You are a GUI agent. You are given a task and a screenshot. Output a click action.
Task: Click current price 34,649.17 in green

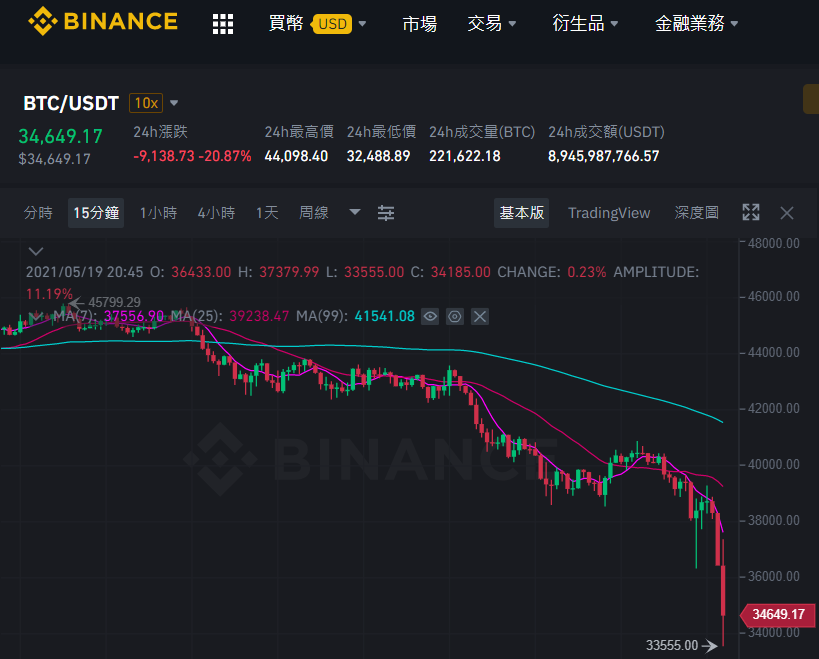61,136
